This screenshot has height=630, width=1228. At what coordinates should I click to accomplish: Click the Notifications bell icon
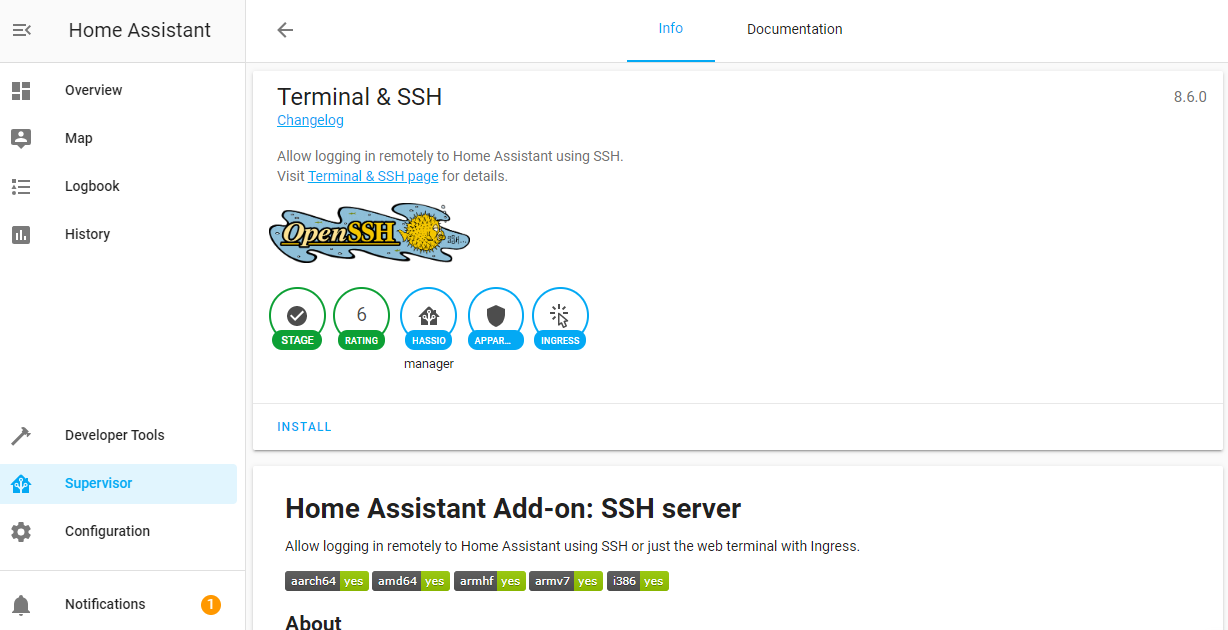pos(21,604)
